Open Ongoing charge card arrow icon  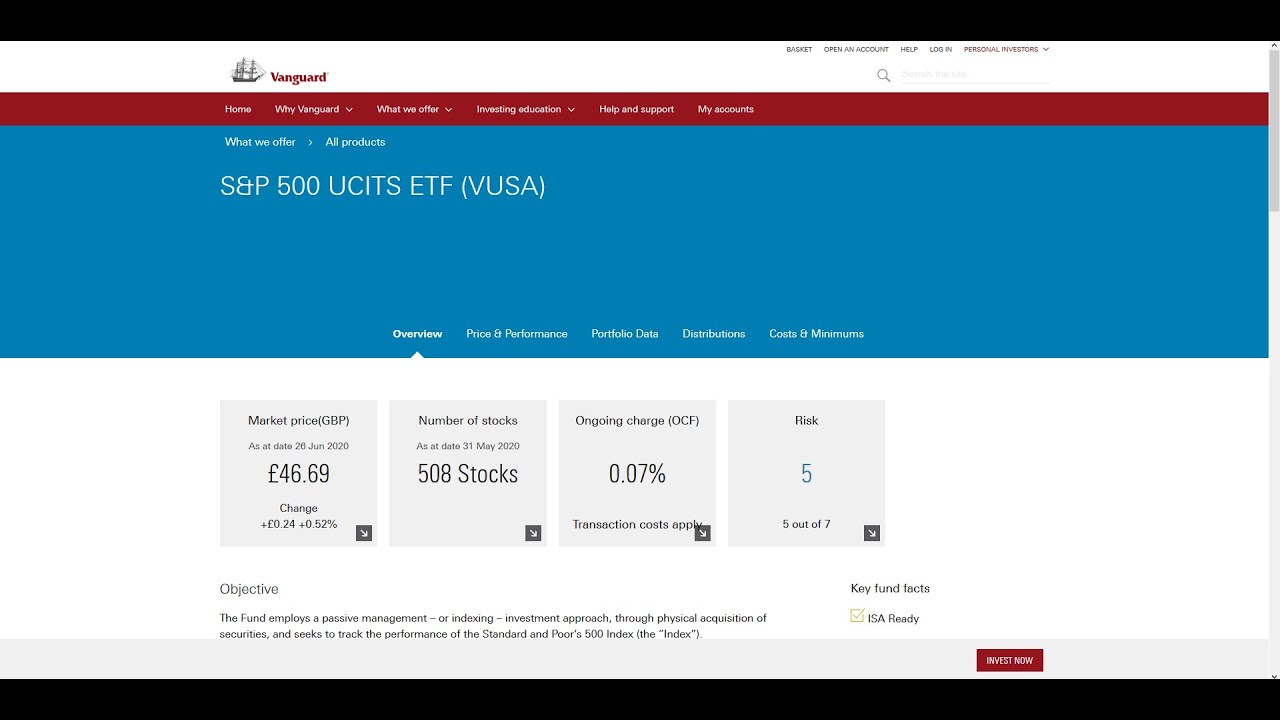[702, 533]
